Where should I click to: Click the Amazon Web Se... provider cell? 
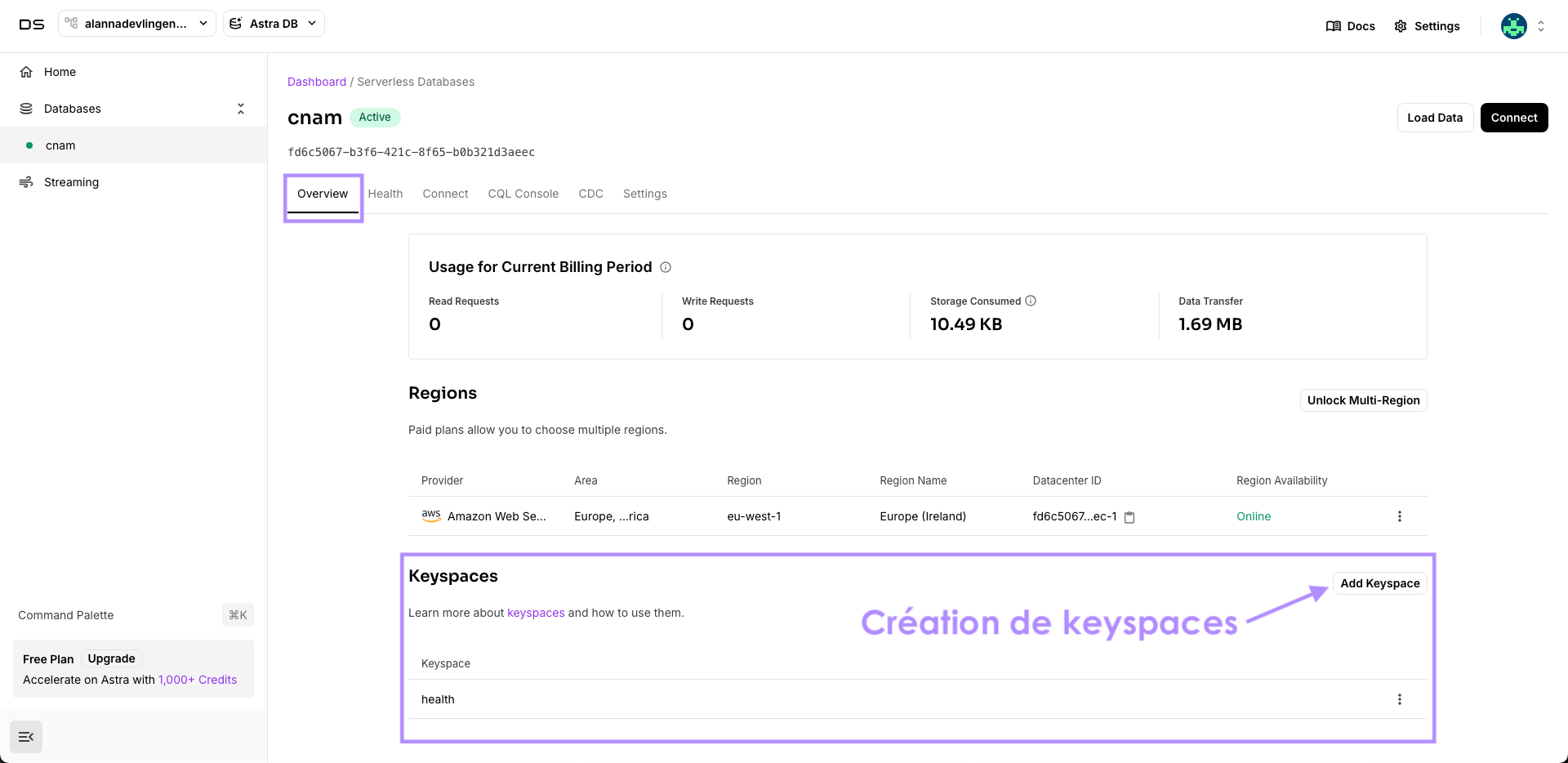point(497,516)
